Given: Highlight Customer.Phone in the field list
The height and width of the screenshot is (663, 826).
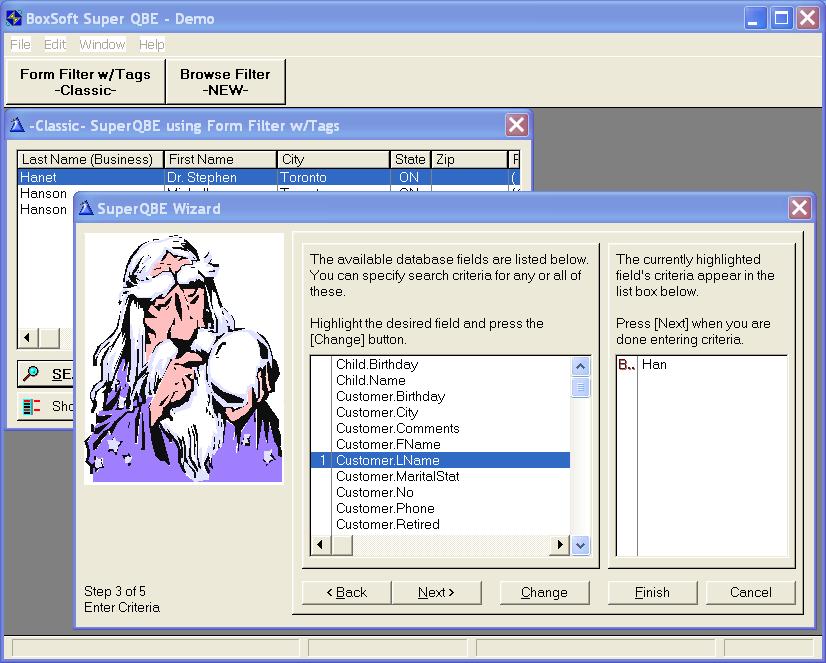Looking at the screenshot, I should pos(385,508).
